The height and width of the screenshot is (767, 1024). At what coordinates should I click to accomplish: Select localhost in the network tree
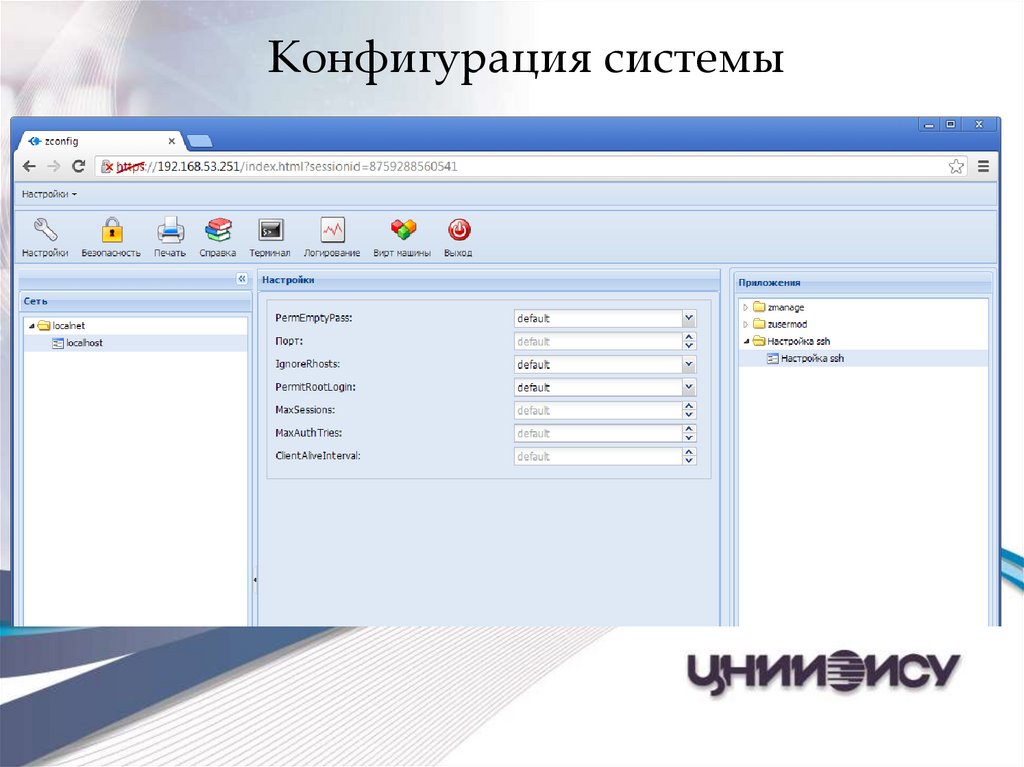click(x=84, y=343)
